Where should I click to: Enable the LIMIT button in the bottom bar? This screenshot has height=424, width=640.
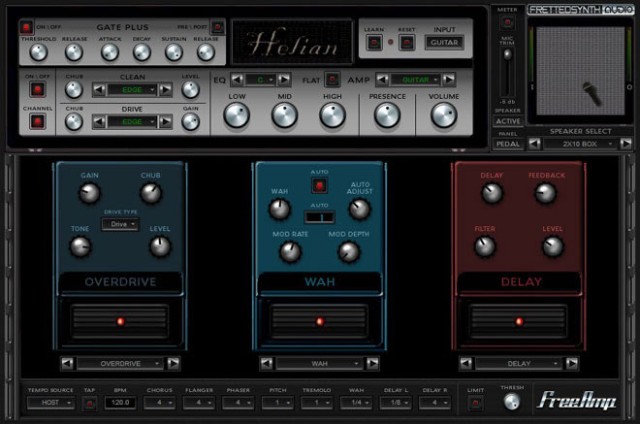pos(475,403)
